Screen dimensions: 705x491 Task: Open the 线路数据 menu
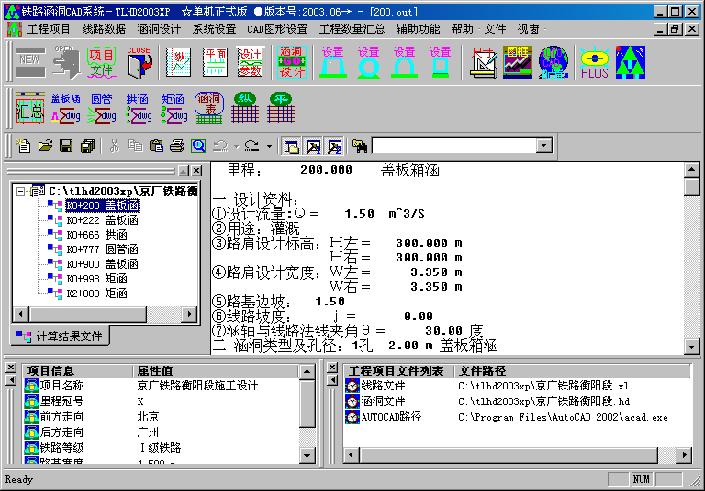(104, 29)
